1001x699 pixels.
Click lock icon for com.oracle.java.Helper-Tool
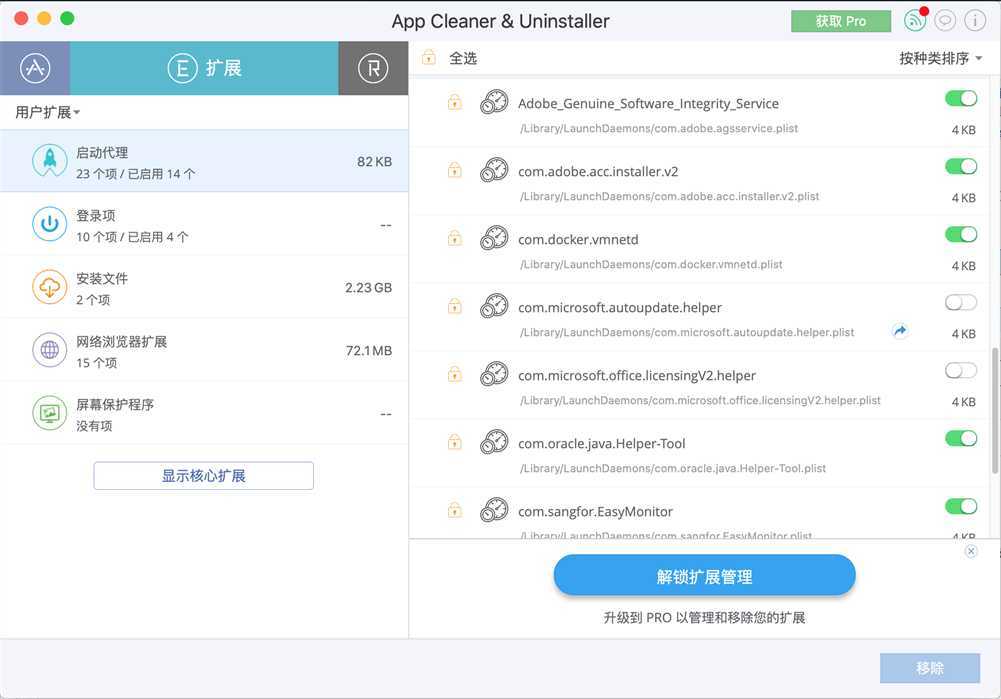pyautogui.click(x=455, y=442)
